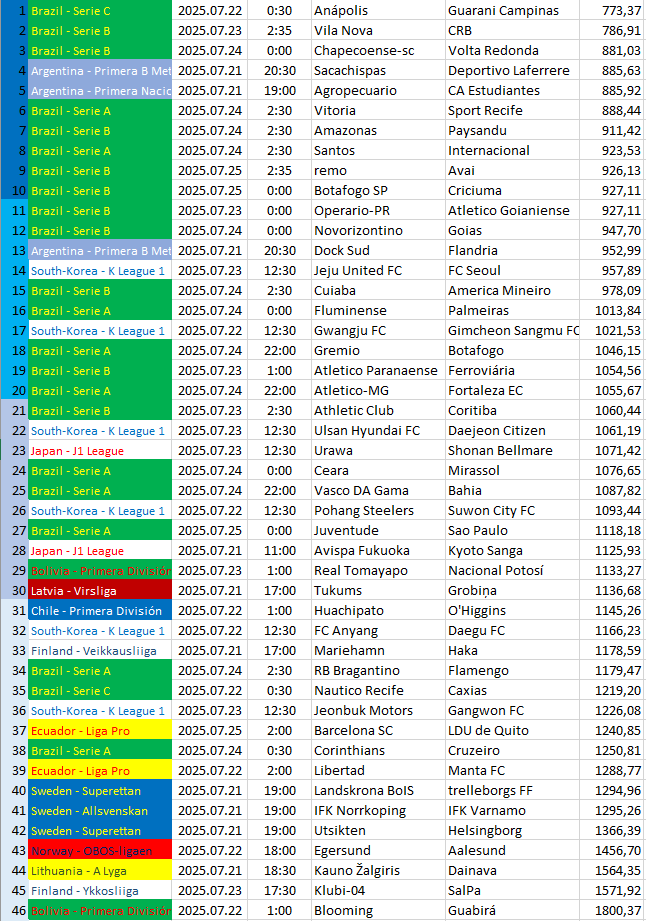Select the Anápolis home team cell
Image resolution: width=646 pixels, height=921 pixels.
(378, 11)
